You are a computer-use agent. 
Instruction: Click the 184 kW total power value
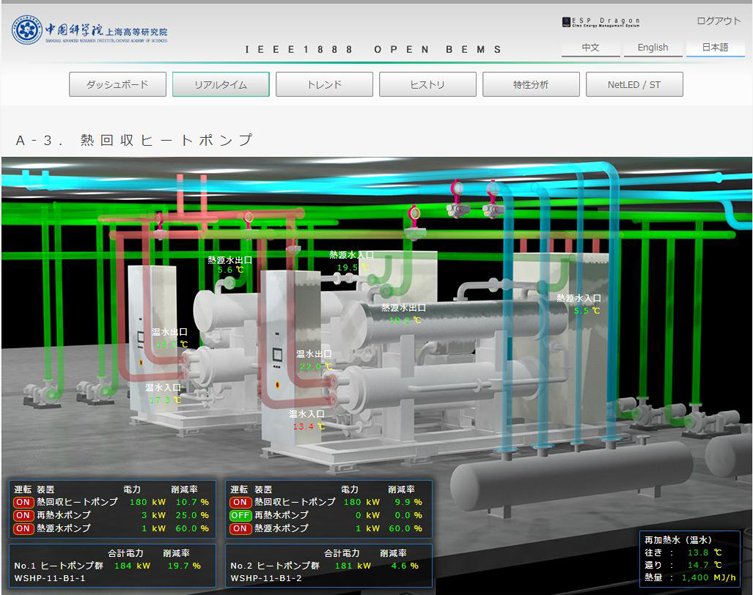[x=133, y=566]
